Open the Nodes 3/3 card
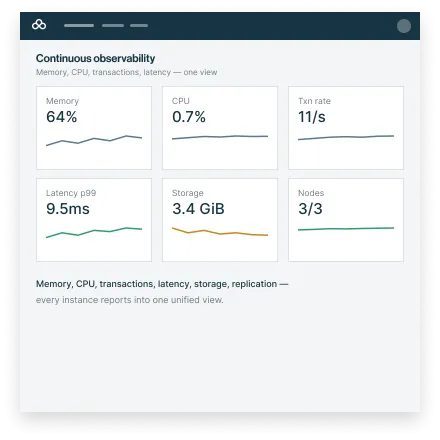The width and height of the screenshot is (440, 440). [x=346, y=220]
